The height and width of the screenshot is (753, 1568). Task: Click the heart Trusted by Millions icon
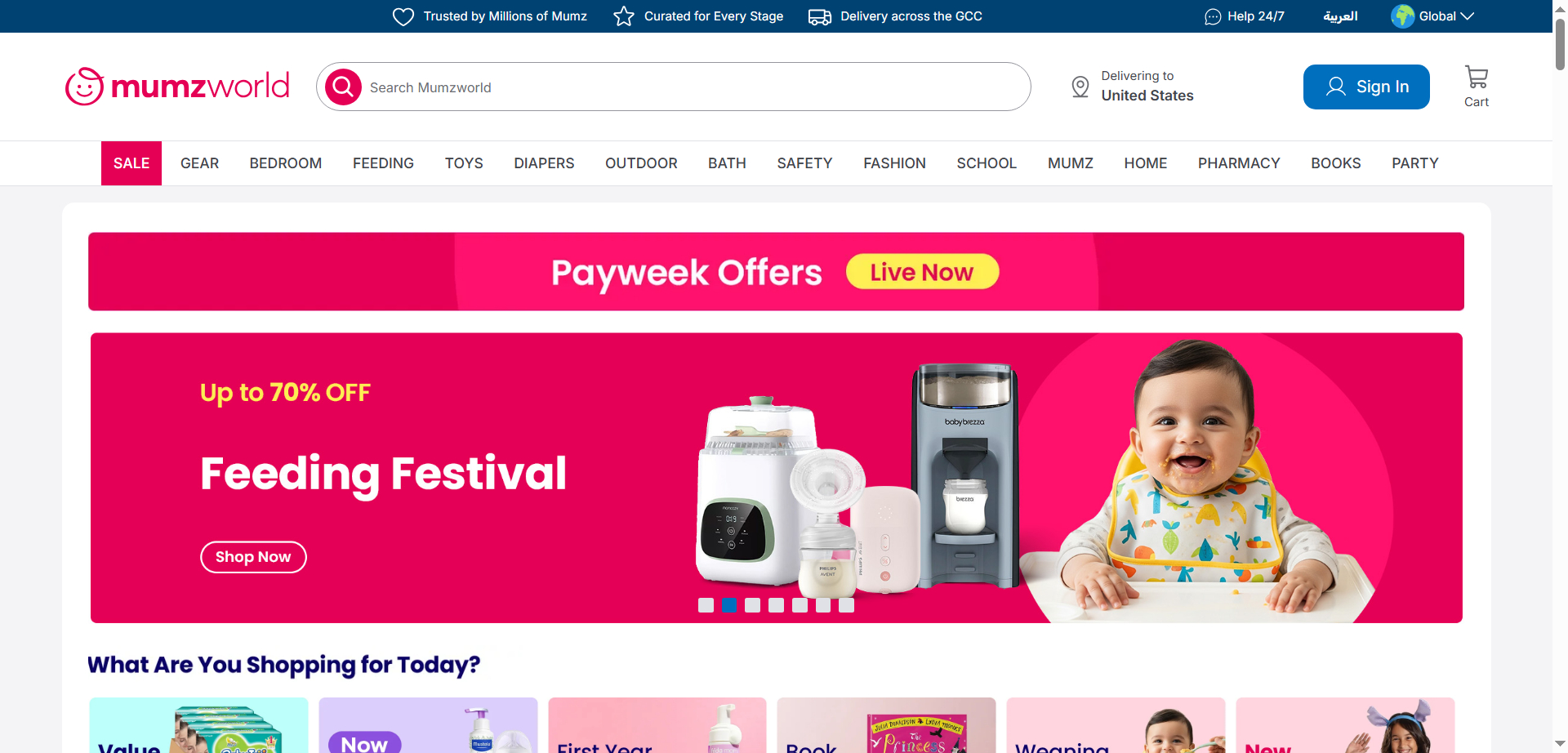coord(403,16)
